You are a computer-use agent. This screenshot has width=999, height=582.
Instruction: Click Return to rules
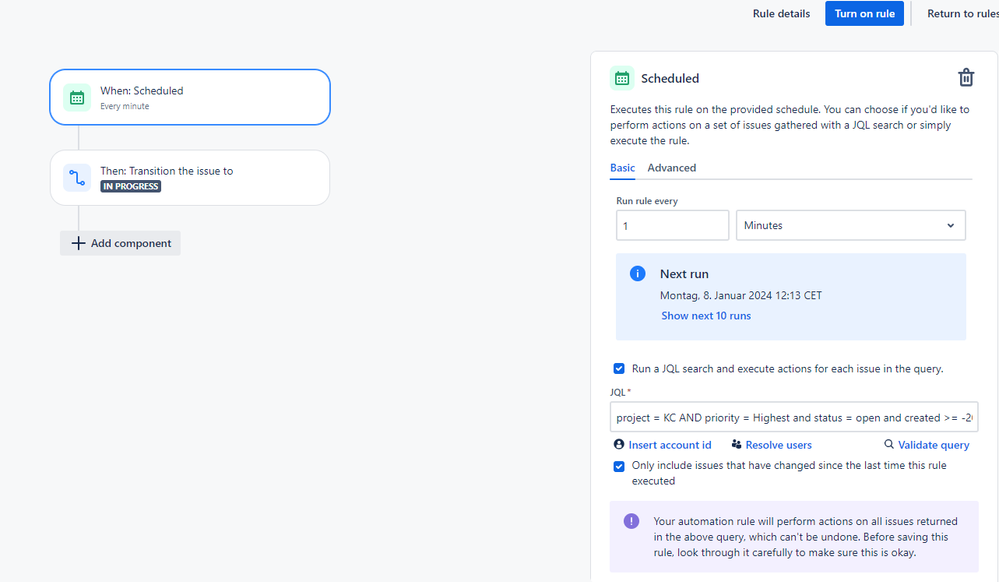coord(962,13)
